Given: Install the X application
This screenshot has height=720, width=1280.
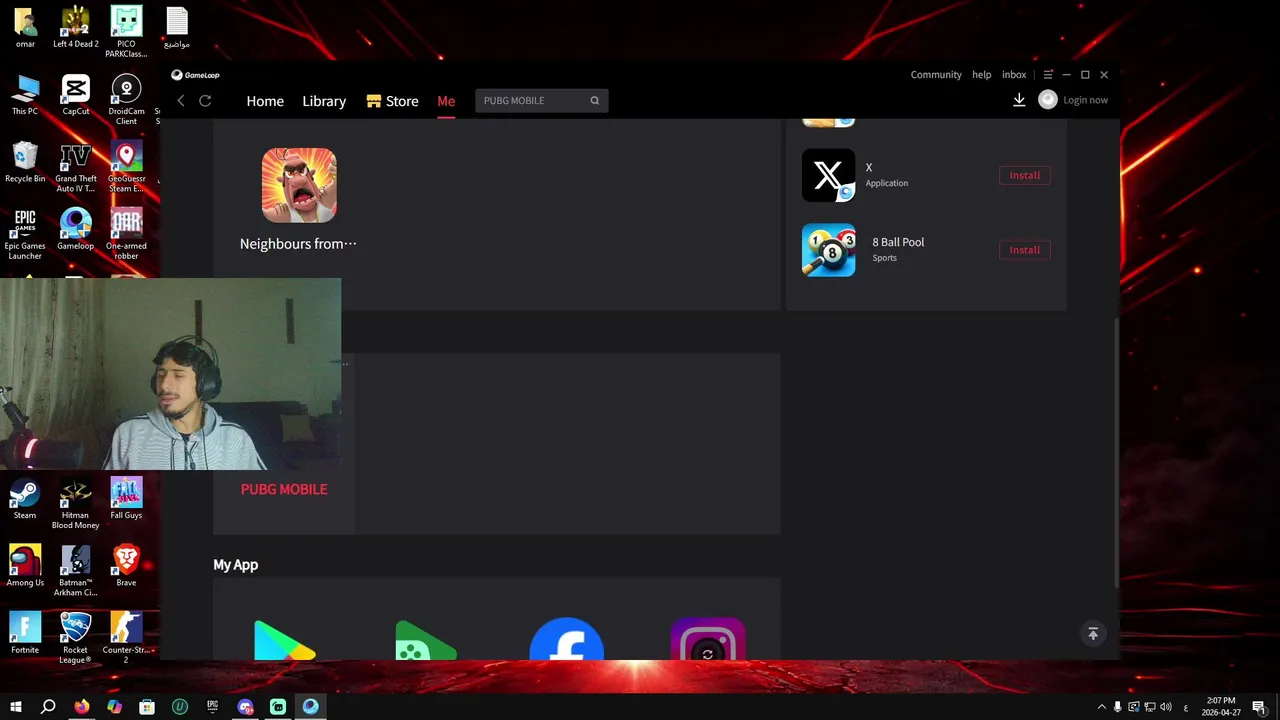Looking at the screenshot, I should pyautogui.click(x=1024, y=175).
